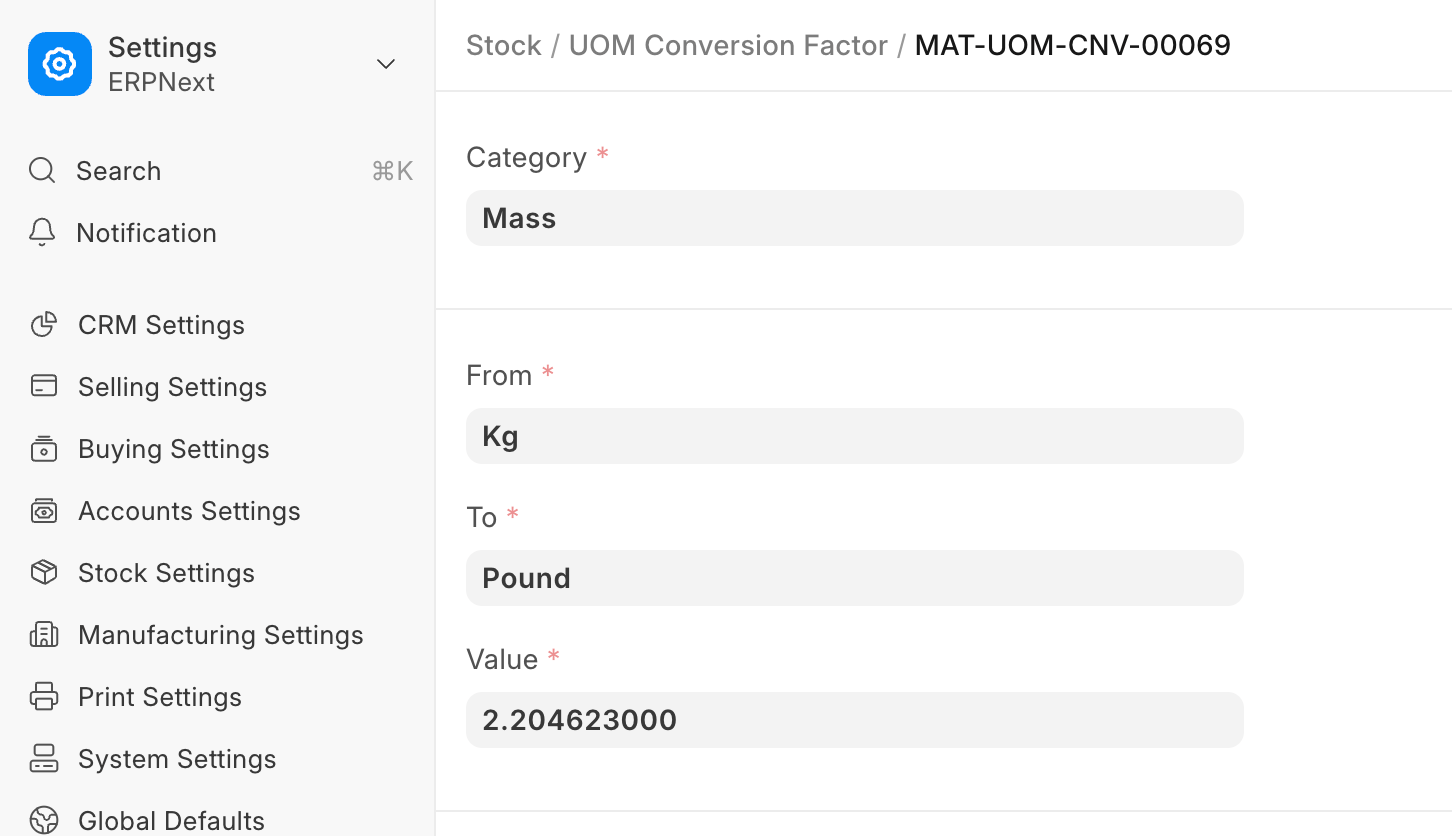1452x836 pixels.
Task: Open Global Defaults from sidebar
Action: point(171,820)
